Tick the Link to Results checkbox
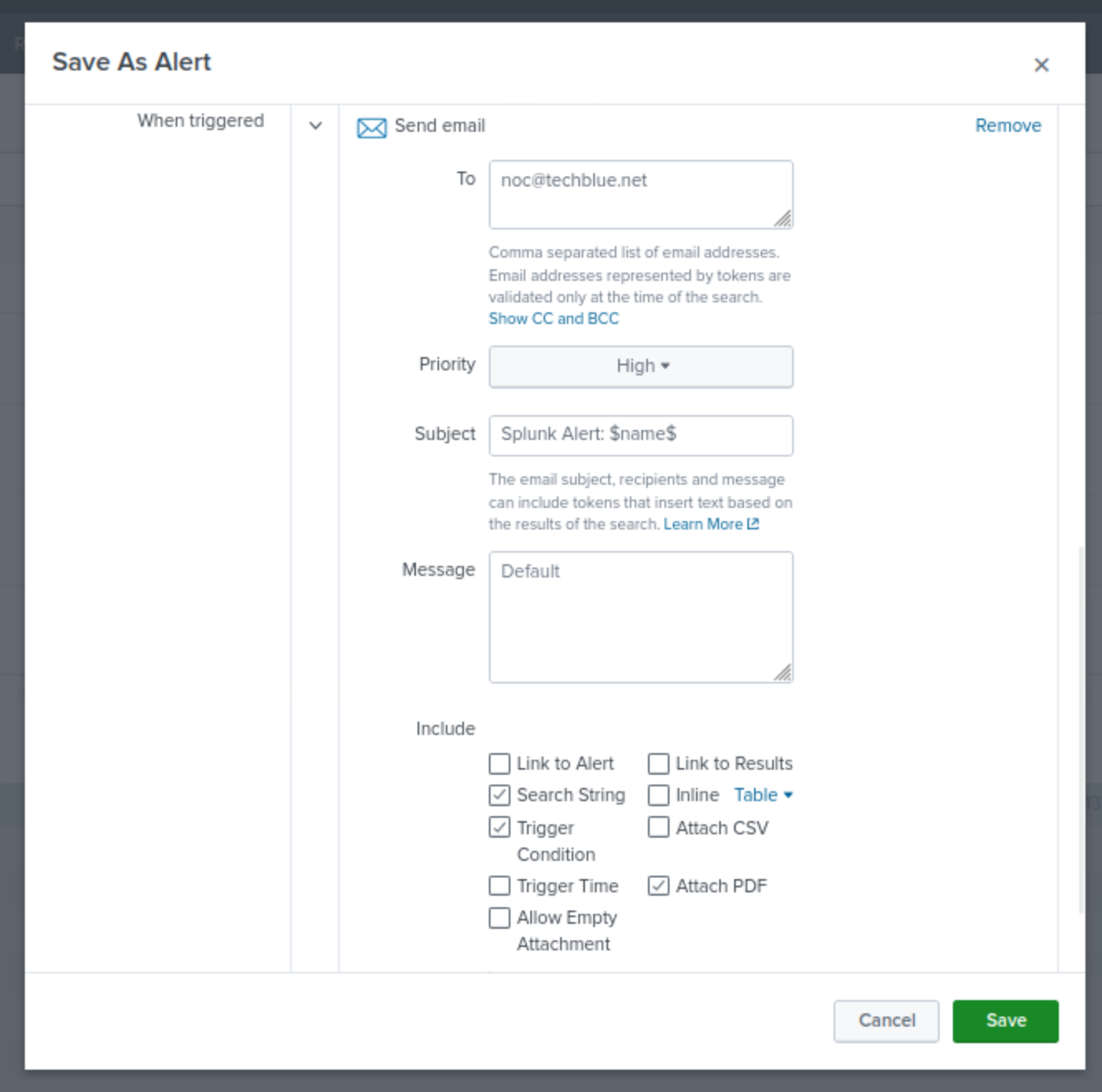Viewport: 1102px width, 1092px height. click(659, 763)
